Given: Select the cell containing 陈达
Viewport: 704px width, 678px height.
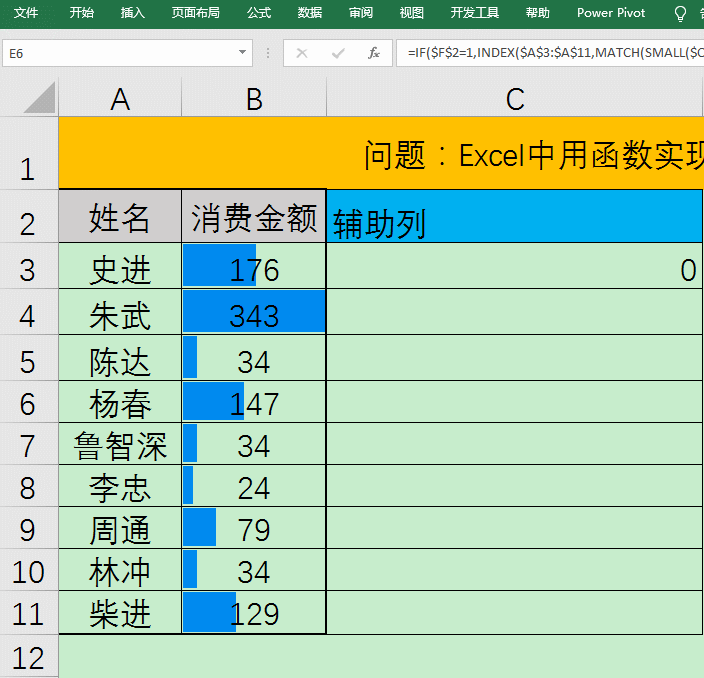Looking at the screenshot, I should tap(120, 358).
